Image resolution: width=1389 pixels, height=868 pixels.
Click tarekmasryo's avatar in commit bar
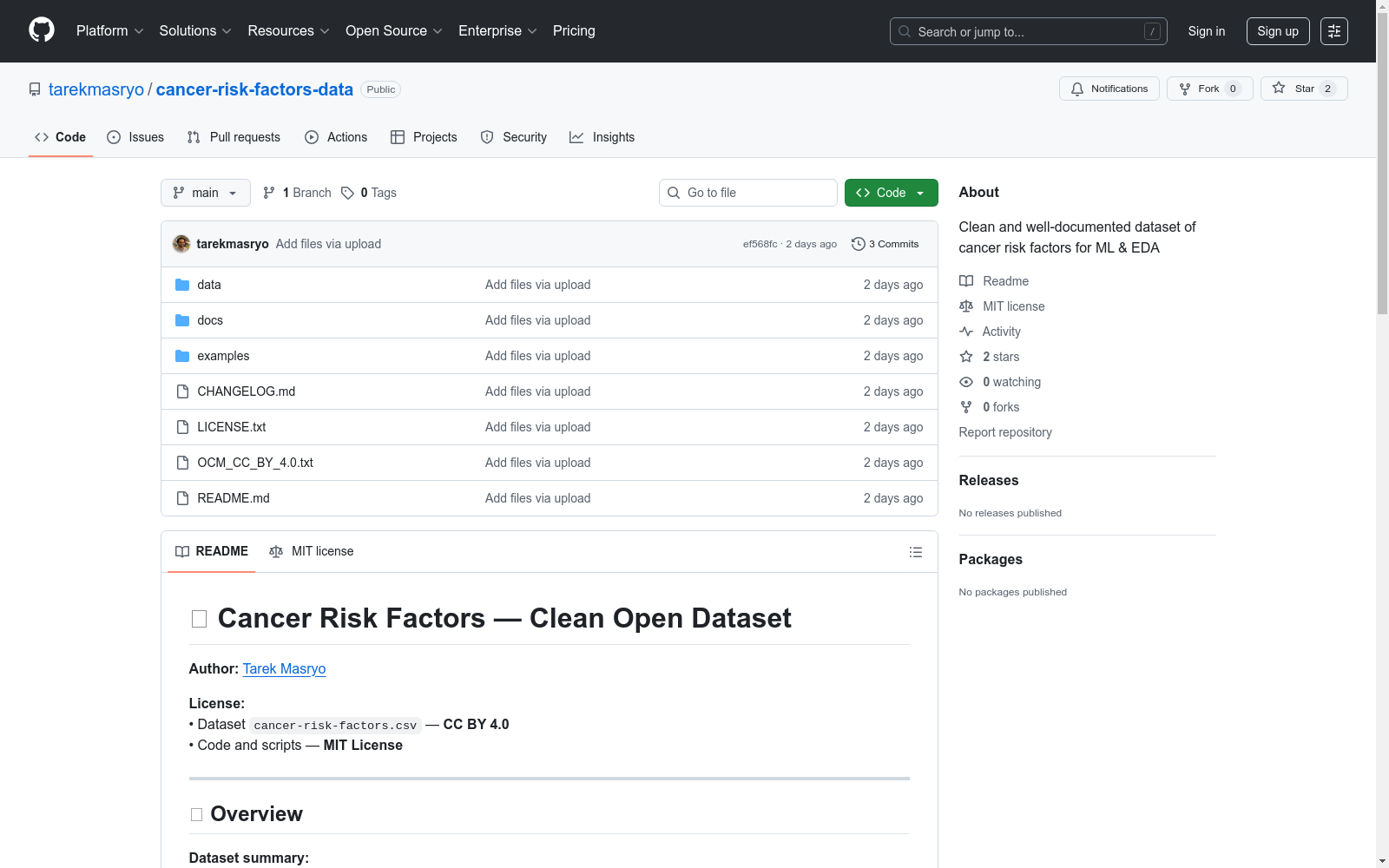tap(181, 244)
